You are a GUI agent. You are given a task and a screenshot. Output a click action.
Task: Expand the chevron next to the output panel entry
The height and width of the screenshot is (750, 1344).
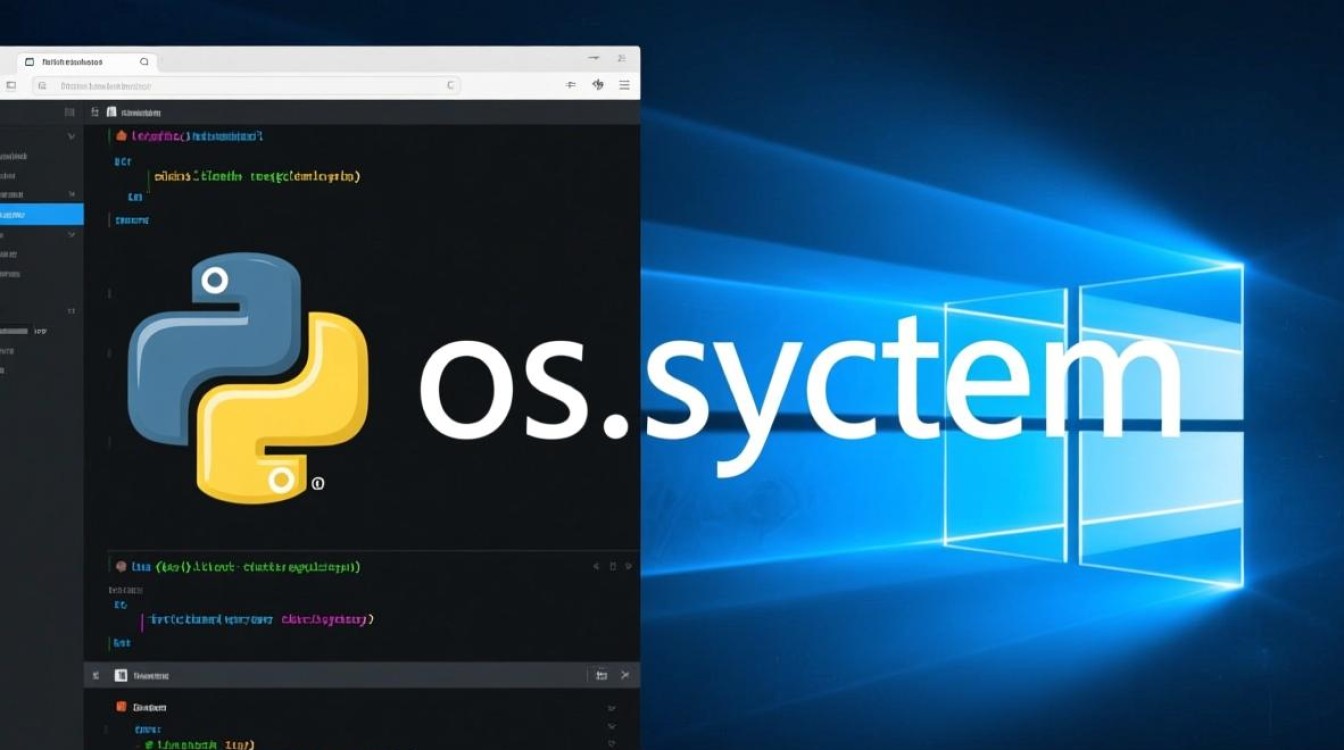pyautogui.click(x=612, y=706)
